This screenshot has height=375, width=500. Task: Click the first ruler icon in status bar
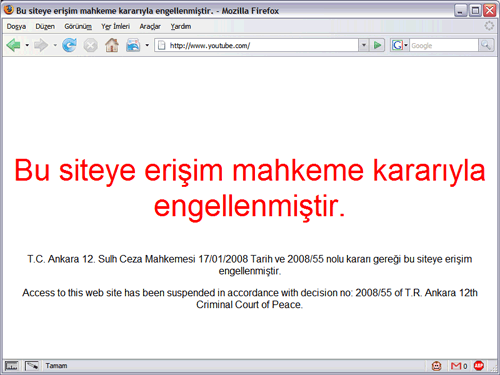click(x=11, y=366)
